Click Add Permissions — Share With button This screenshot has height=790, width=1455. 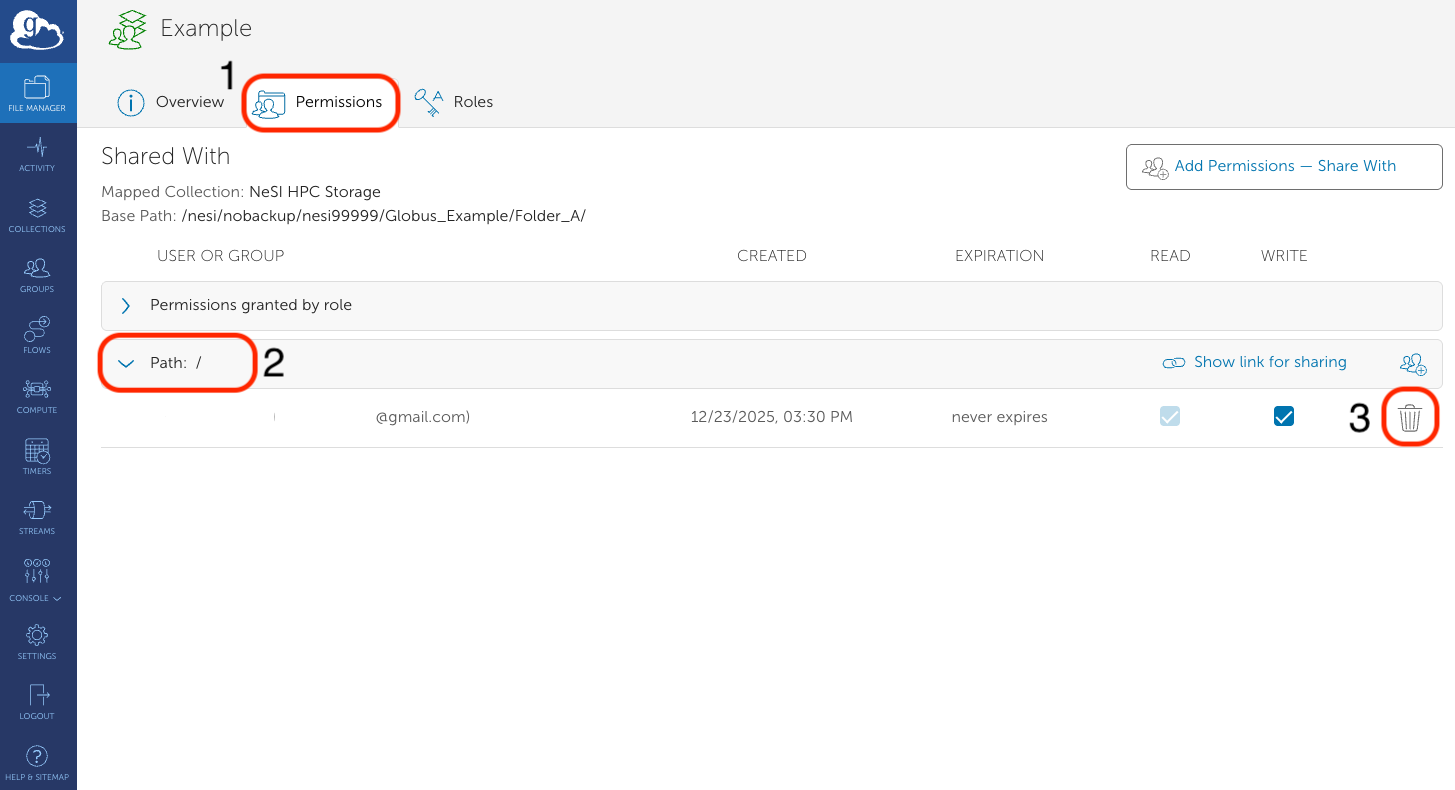click(1283, 167)
